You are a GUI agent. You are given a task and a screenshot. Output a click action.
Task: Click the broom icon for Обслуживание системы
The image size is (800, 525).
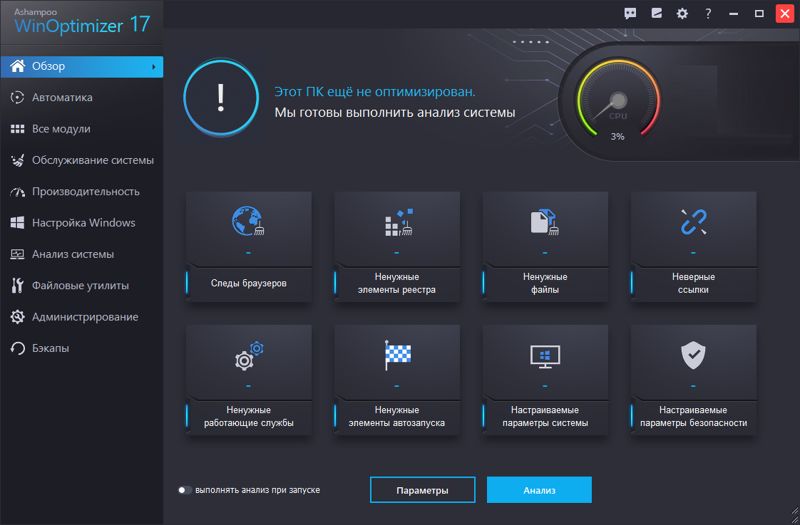click(x=17, y=160)
